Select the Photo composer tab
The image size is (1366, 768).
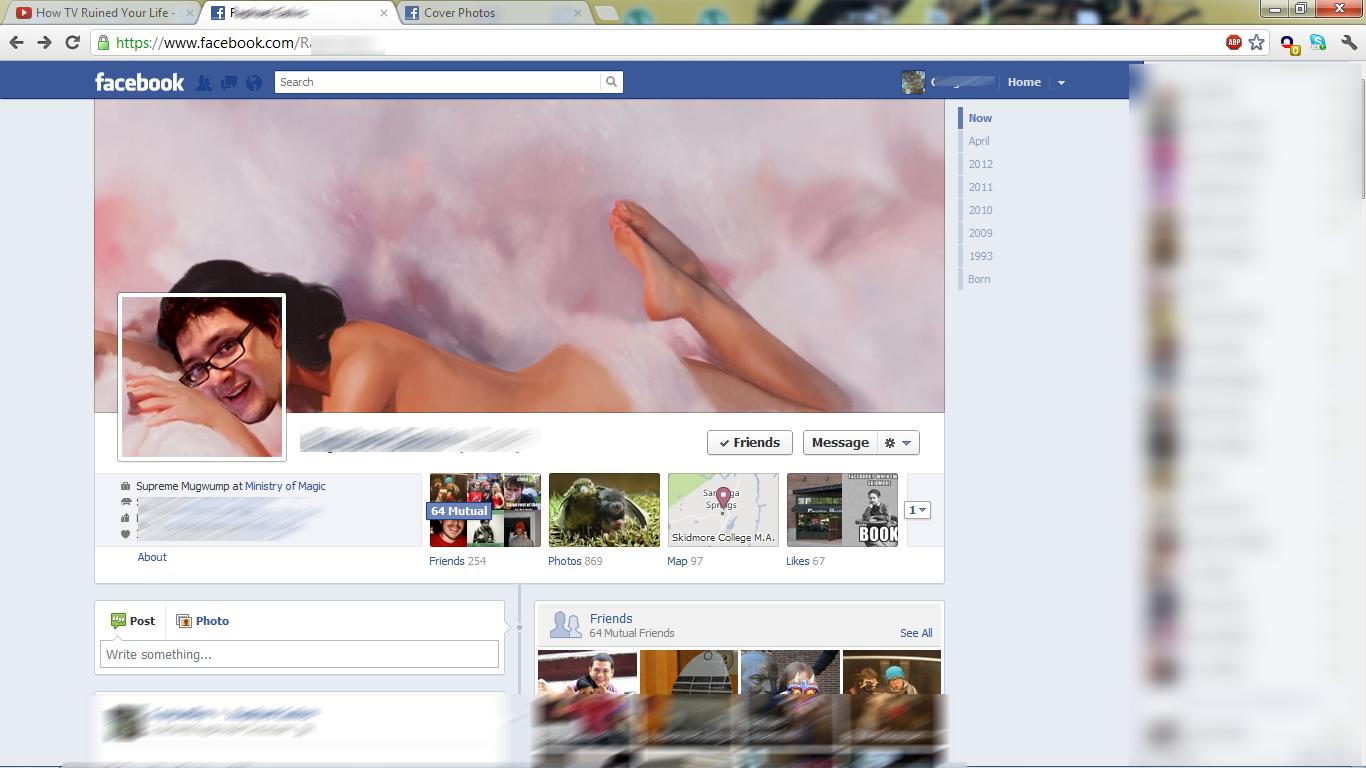(203, 621)
